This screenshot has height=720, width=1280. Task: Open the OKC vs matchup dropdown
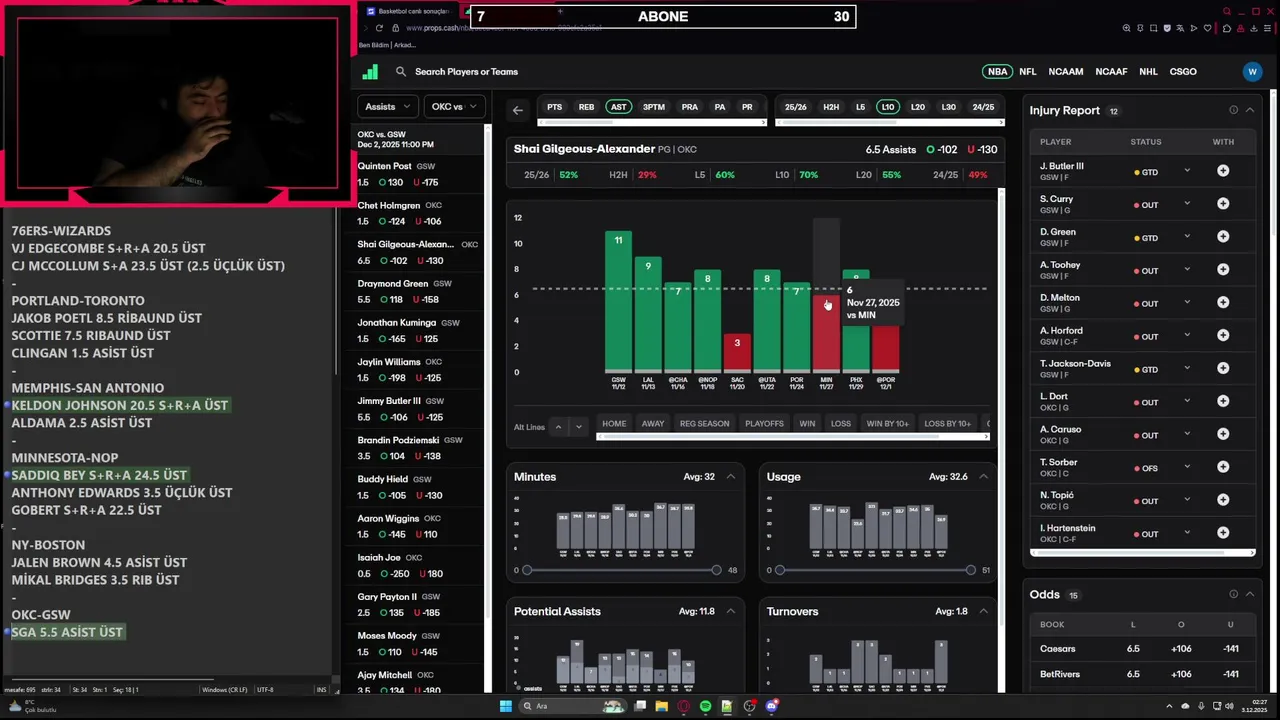pyautogui.click(x=454, y=107)
